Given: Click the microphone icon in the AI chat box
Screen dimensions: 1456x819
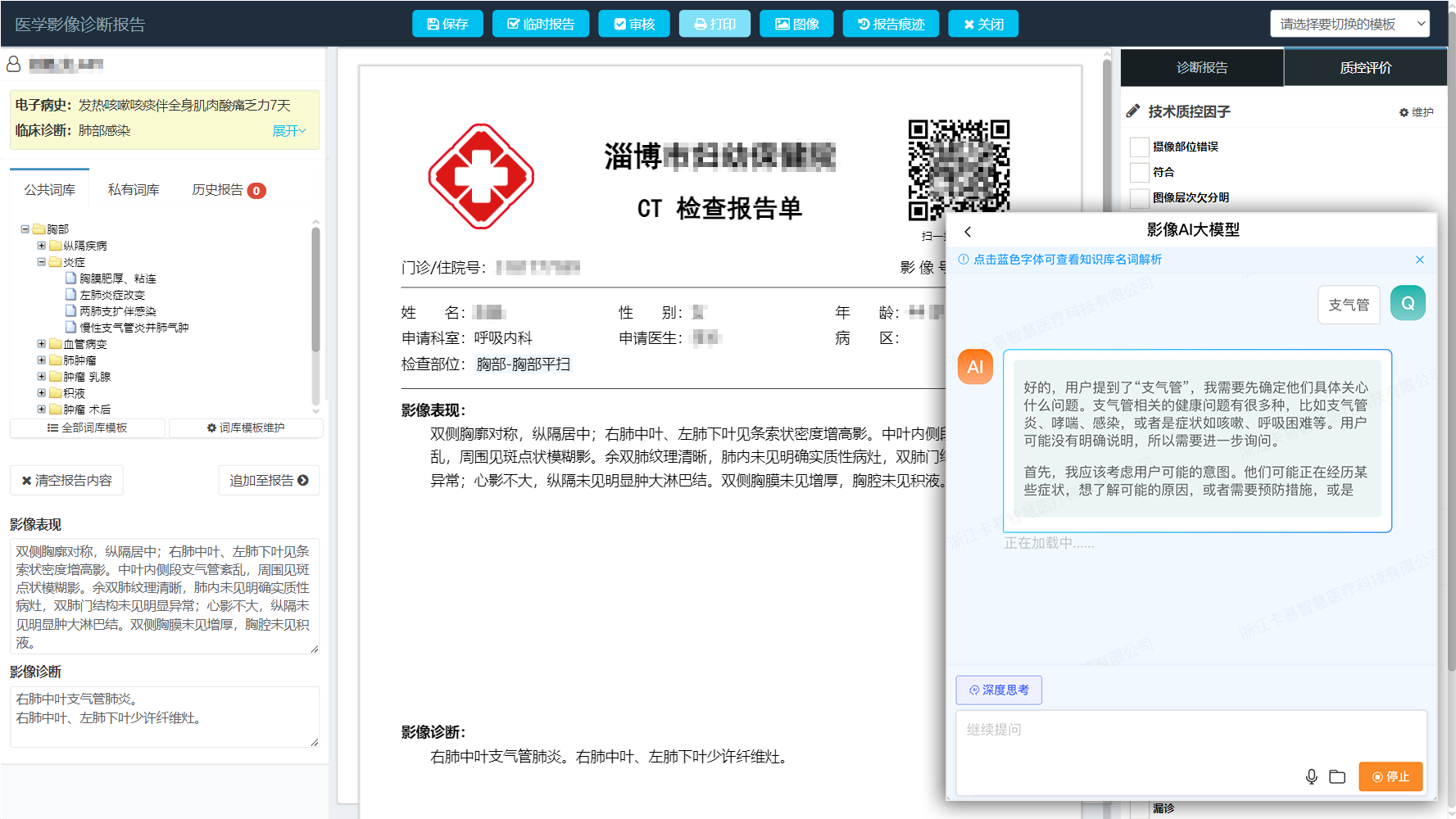Looking at the screenshot, I should pyautogui.click(x=1312, y=776).
